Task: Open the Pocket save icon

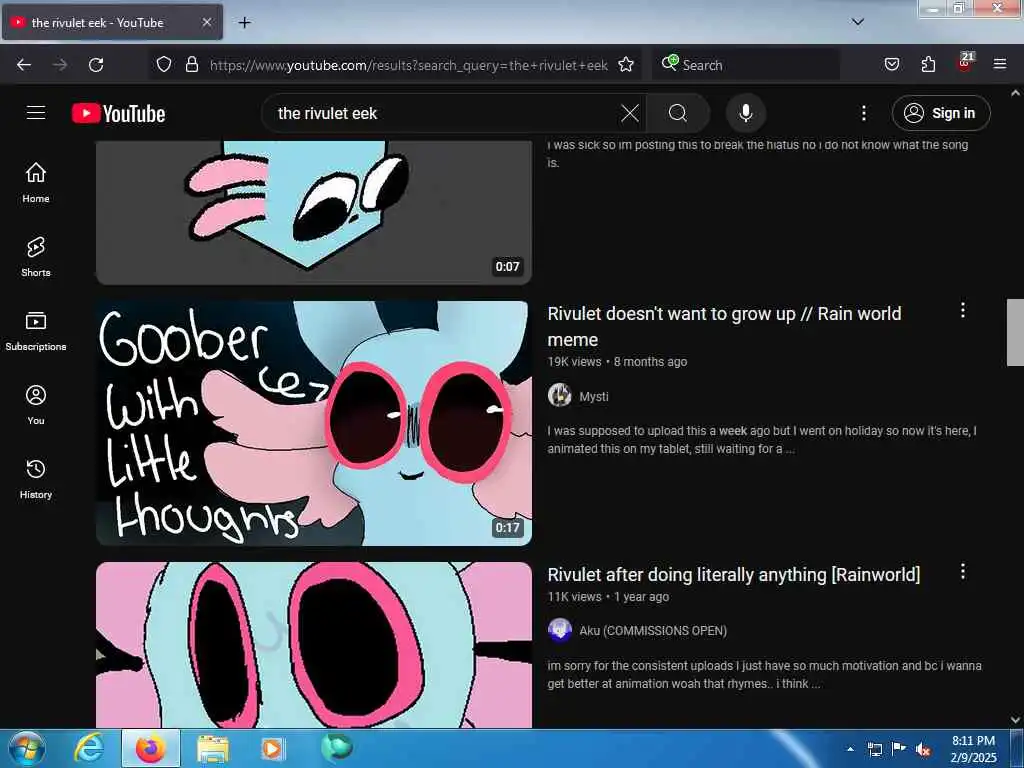Action: coord(892,64)
